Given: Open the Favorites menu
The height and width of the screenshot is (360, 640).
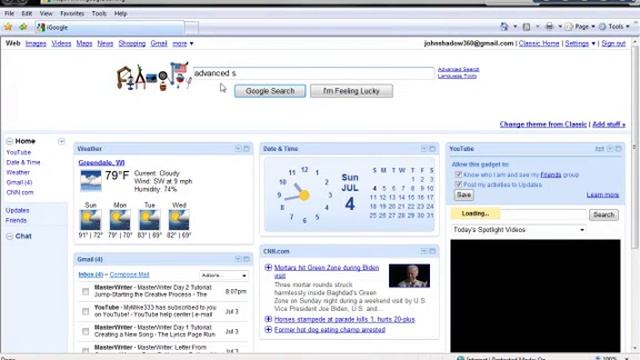Looking at the screenshot, I should tap(72, 13).
